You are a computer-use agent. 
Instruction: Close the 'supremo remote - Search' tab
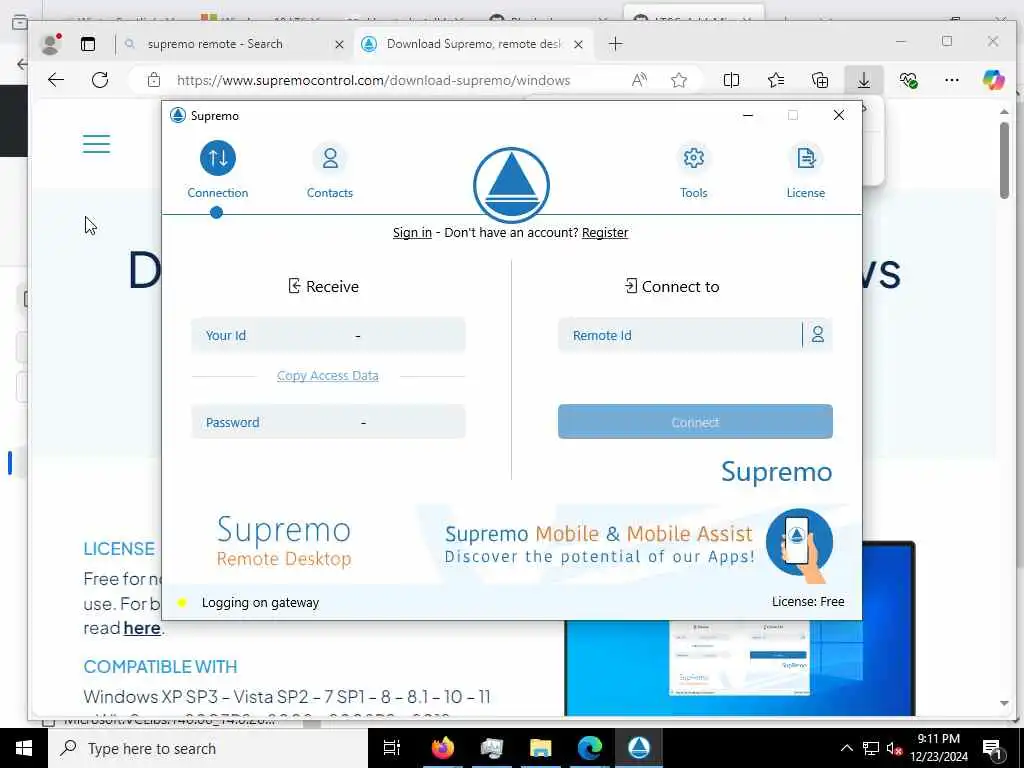tap(339, 44)
